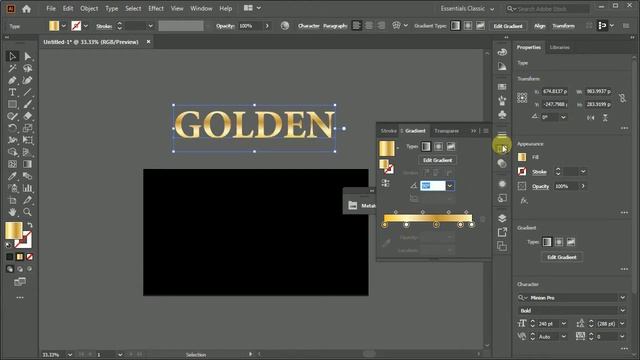Activate the Shape Builder tool

click(x=12, y=152)
